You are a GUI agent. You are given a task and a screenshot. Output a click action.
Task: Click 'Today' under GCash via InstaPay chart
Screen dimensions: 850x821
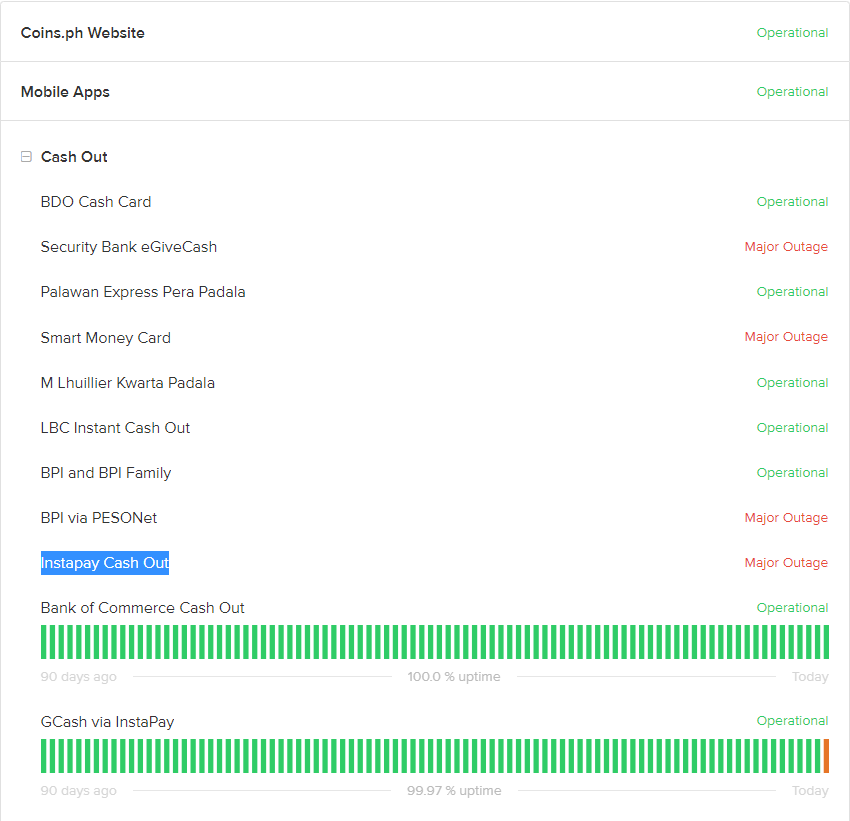point(810,791)
